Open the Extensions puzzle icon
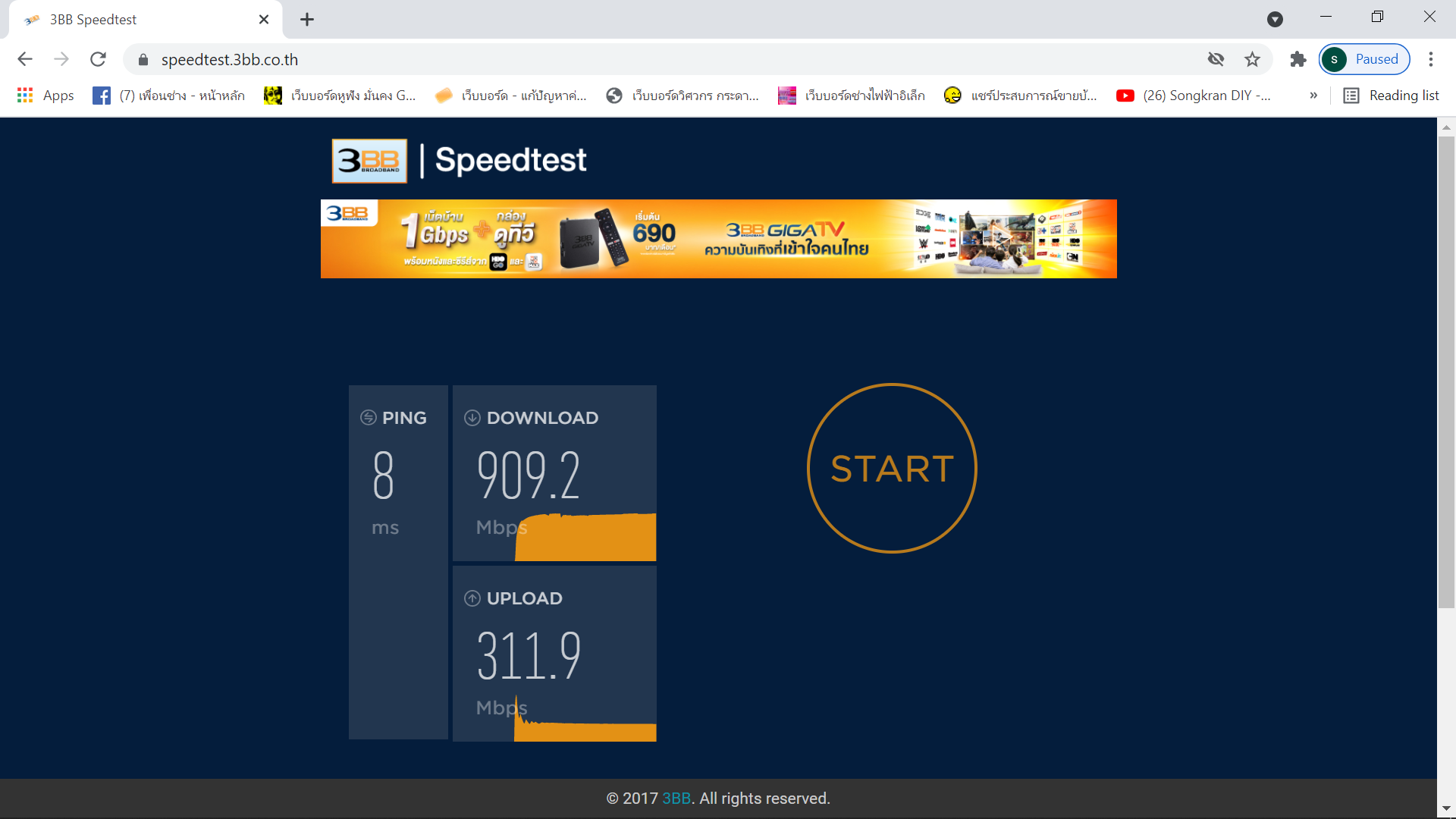 (x=1298, y=59)
